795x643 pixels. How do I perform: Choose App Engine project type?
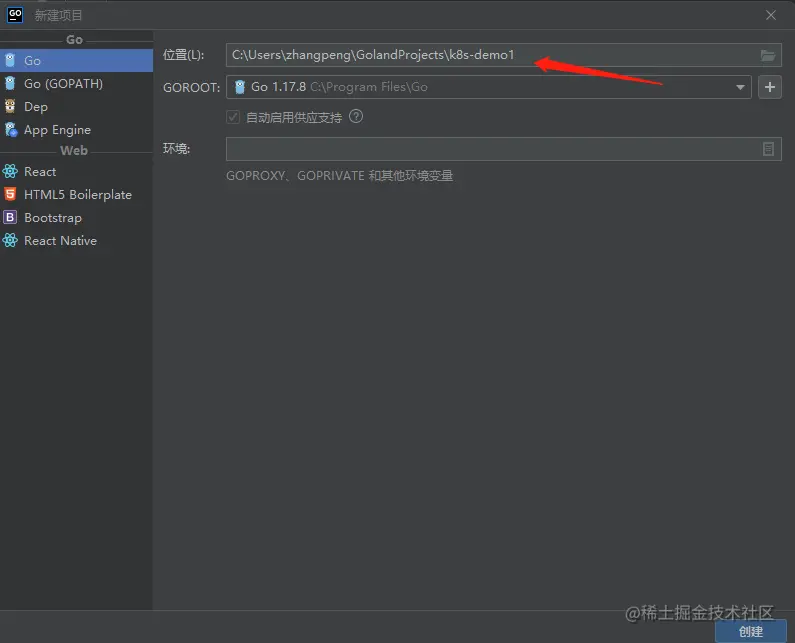coord(76,130)
